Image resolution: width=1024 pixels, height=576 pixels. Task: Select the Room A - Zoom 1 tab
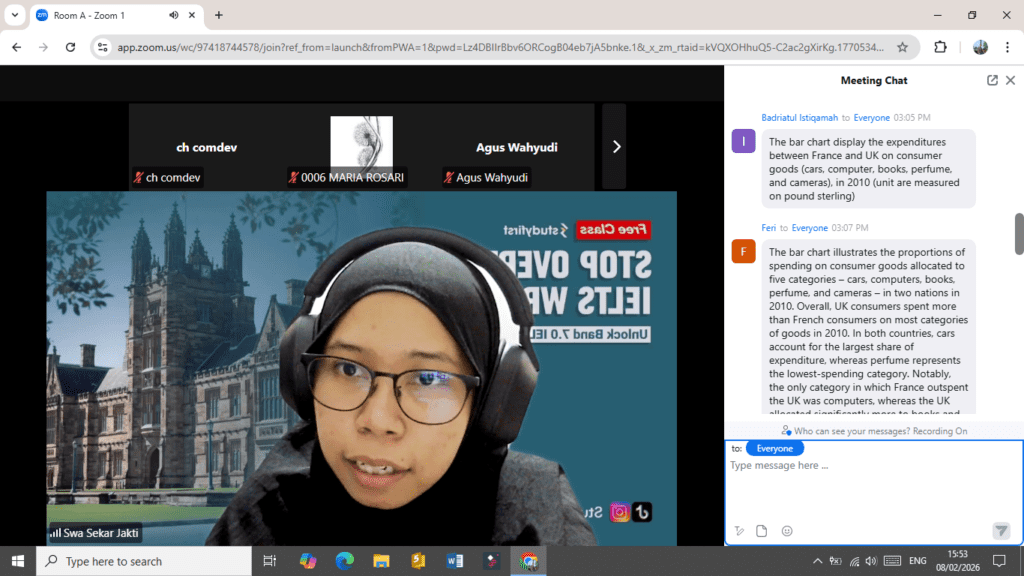tap(100, 15)
